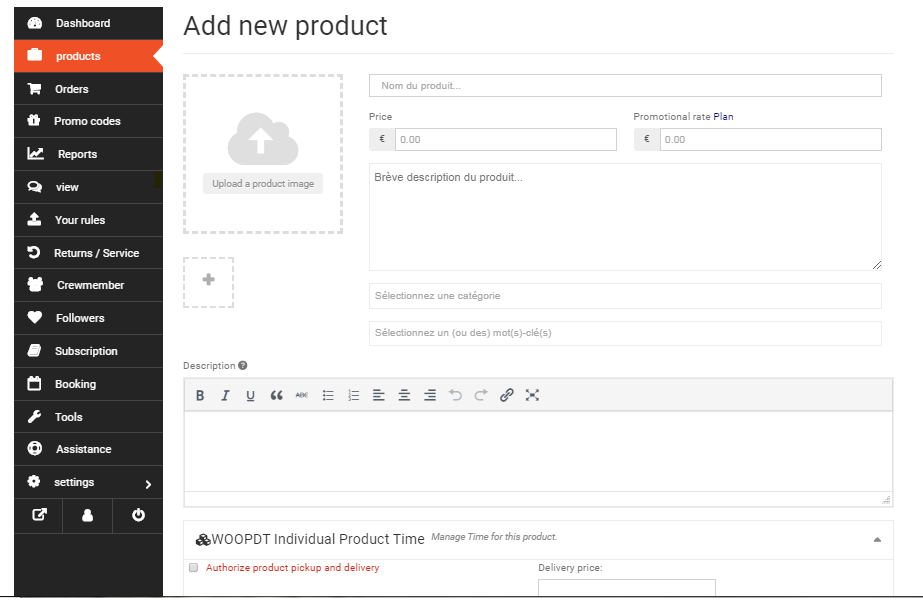The height and width of the screenshot is (603, 923).
Task: Undo last edit in description editor
Action: point(455,395)
